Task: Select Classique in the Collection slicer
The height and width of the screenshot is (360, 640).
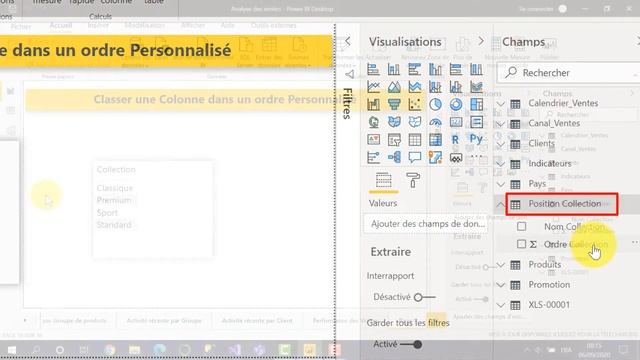Action: [115, 188]
